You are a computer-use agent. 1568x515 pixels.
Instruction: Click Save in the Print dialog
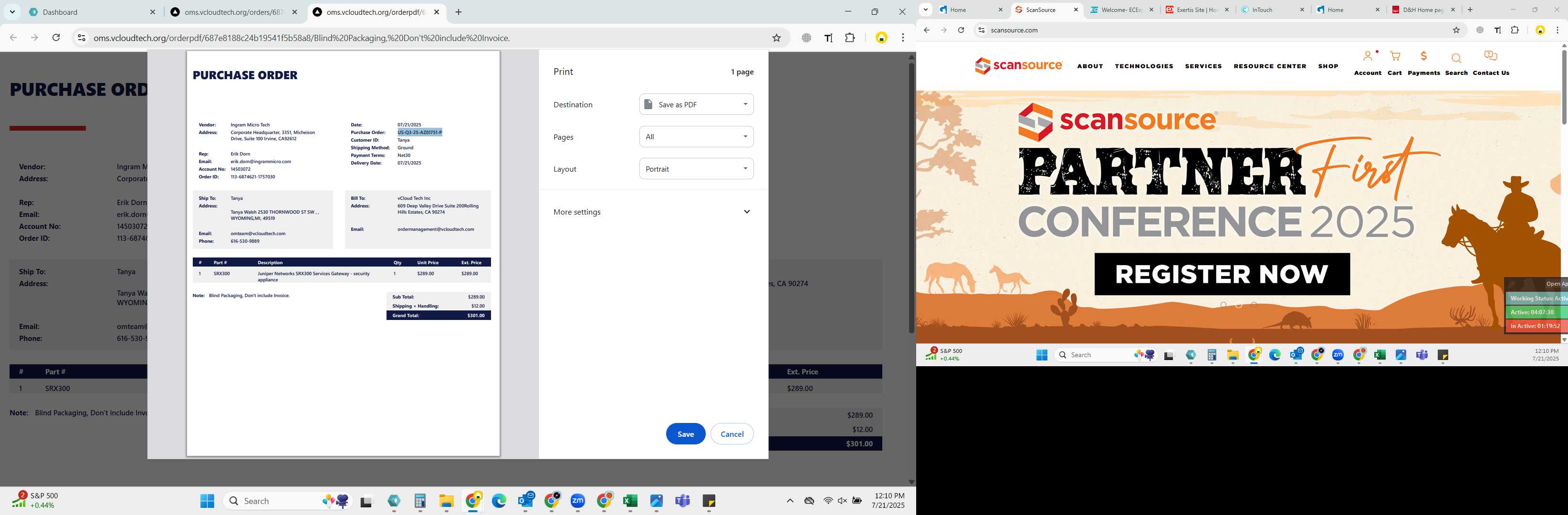point(685,433)
